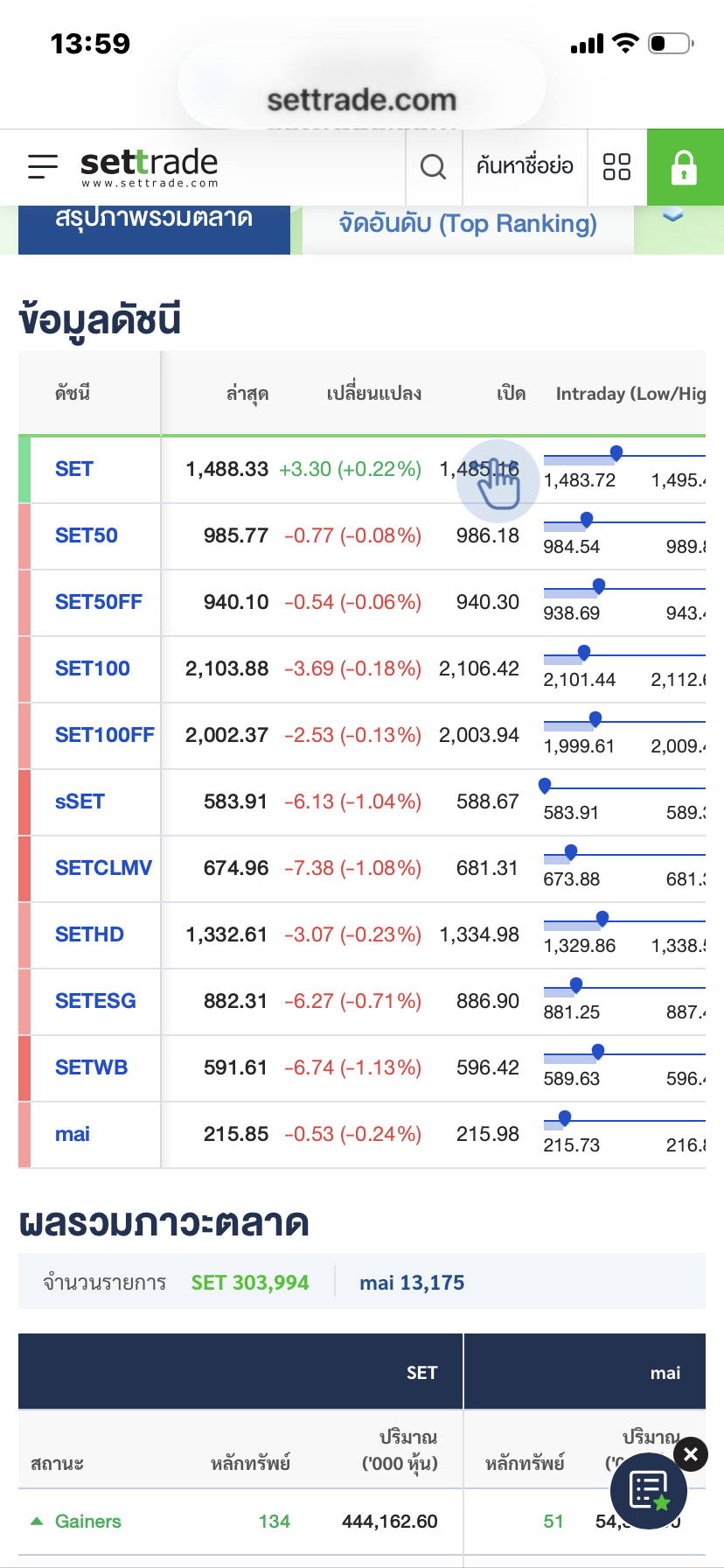Tap the settrade.com address bar
The height and width of the screenshot is (1568, 724).
[x=362, y=101]
